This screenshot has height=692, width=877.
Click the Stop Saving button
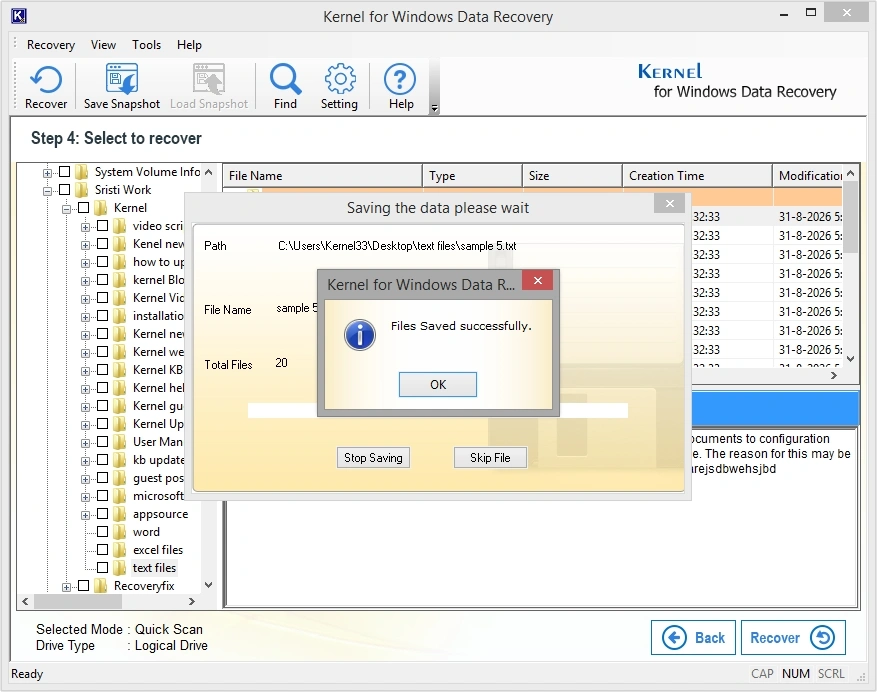(x=373, y=458)
